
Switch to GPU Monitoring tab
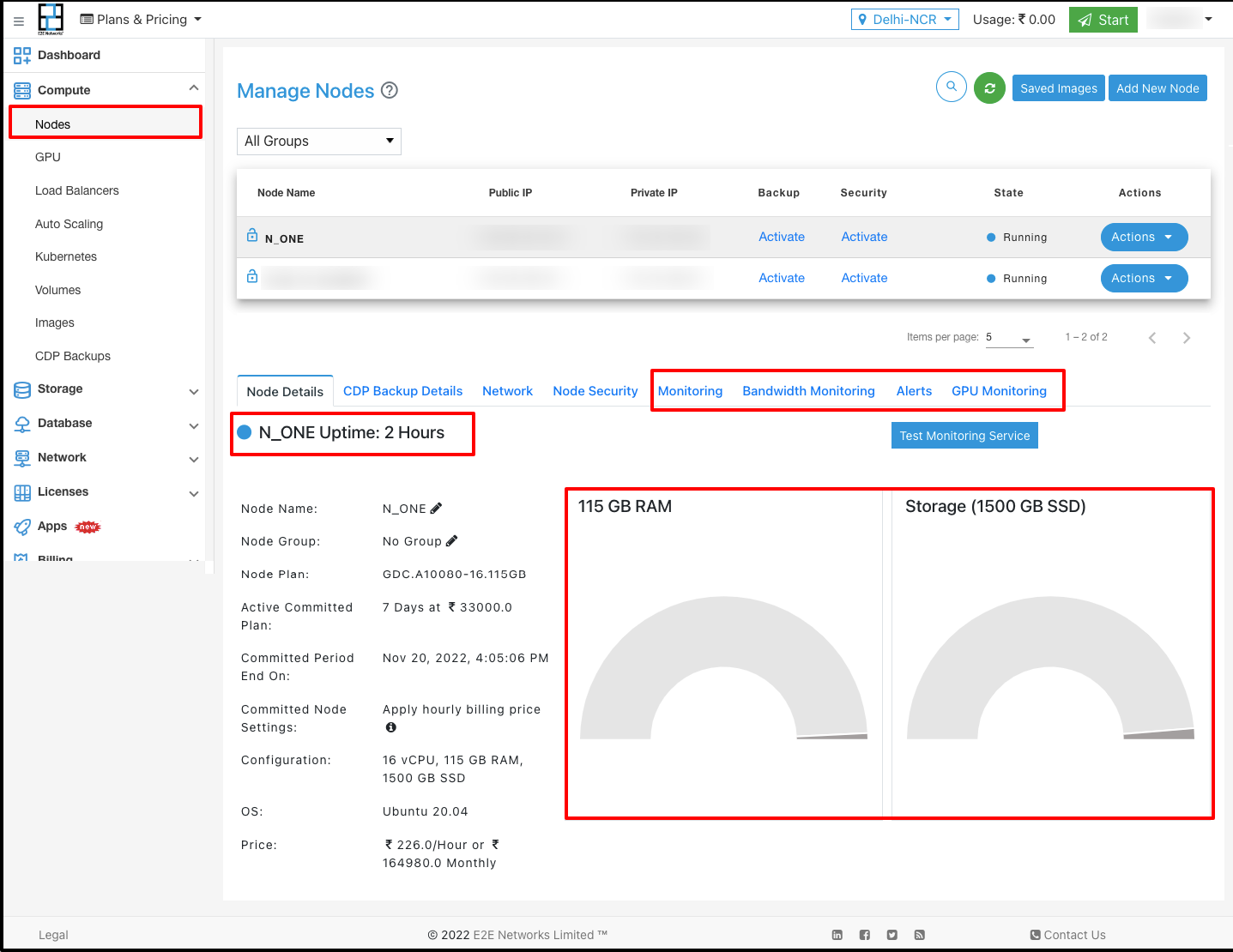pyautogui.click(x=999, y=391)
